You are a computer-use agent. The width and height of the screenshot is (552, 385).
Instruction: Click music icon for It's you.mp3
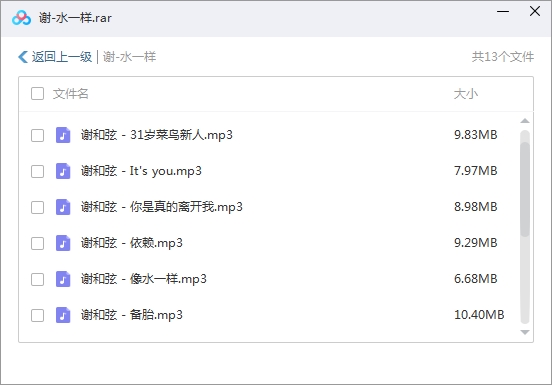click(x=63, y=171)
